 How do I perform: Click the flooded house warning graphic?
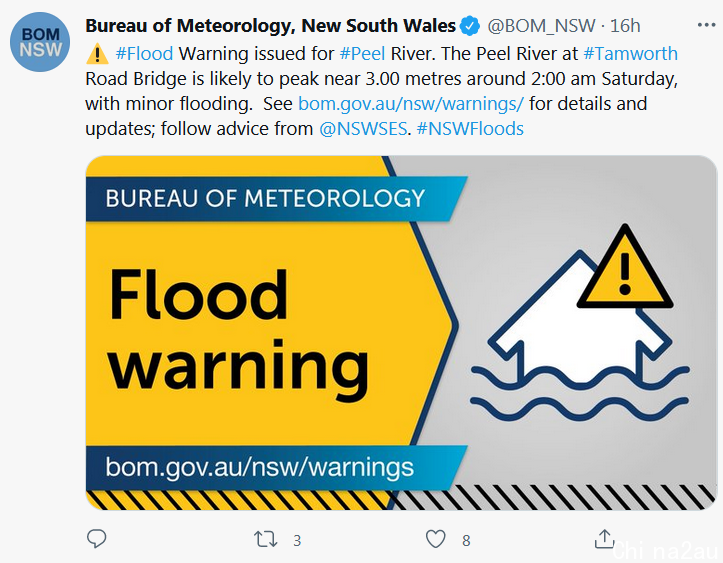pyautogui.click(x=580, y=323)
